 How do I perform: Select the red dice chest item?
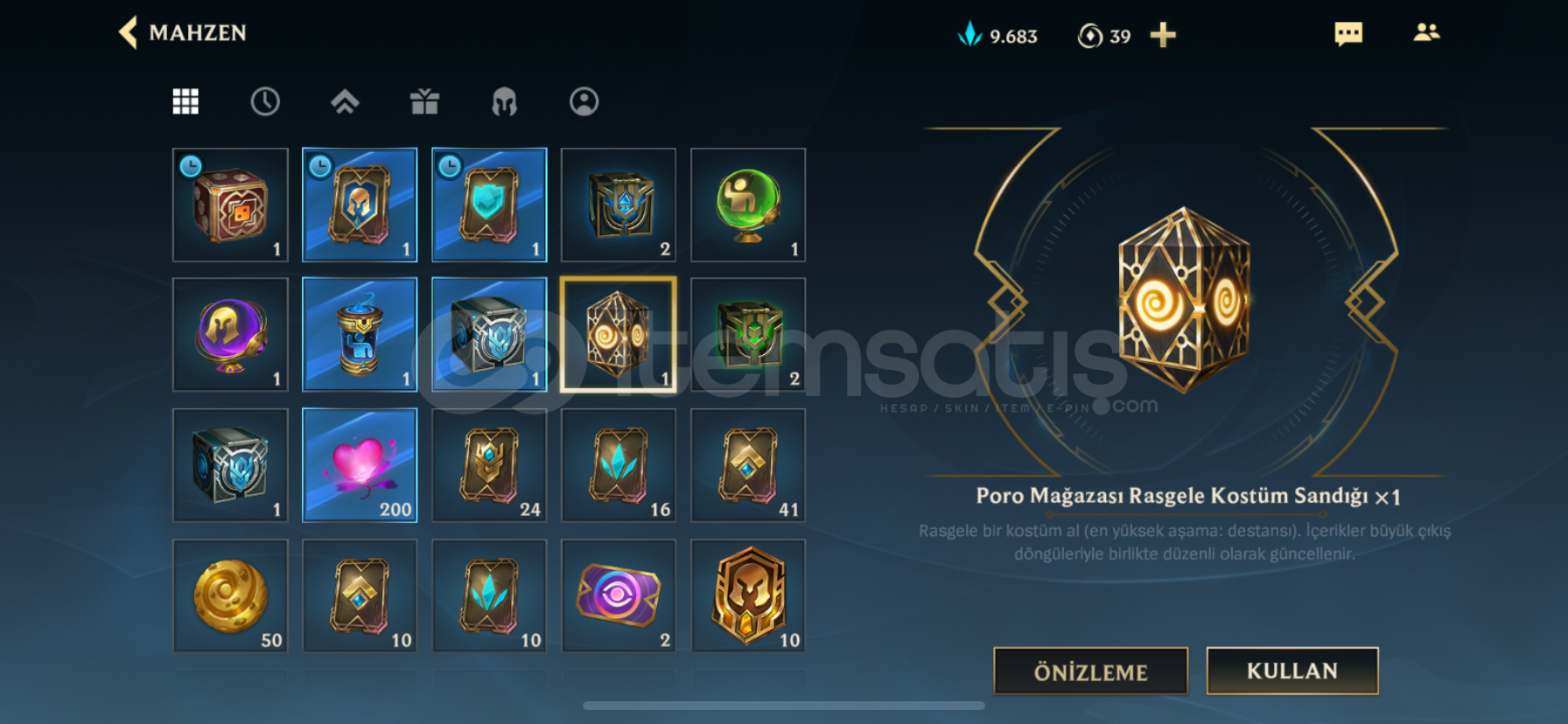pos(230,205)
